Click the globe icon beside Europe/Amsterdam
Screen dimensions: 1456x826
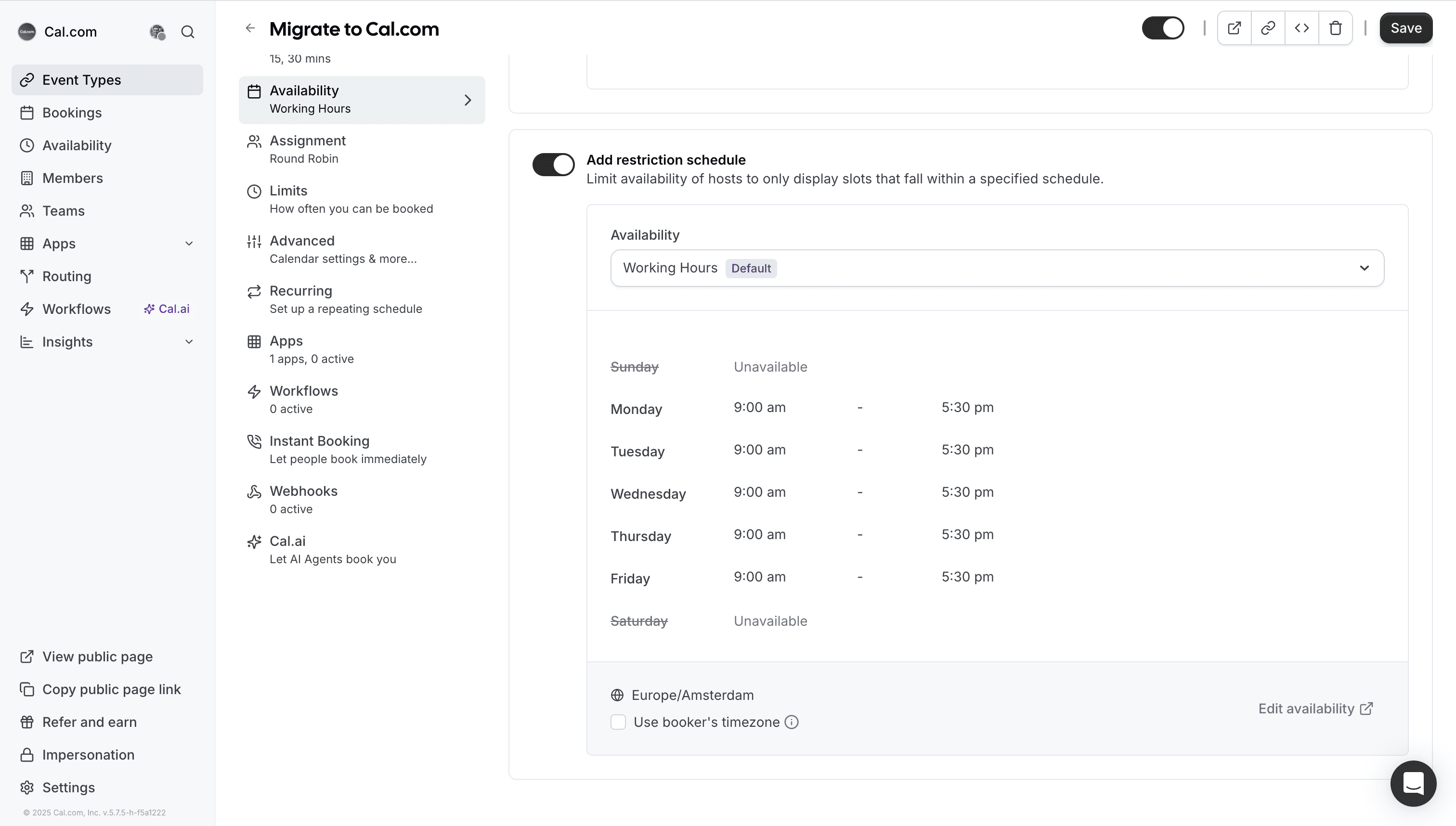tap(617, 695)
